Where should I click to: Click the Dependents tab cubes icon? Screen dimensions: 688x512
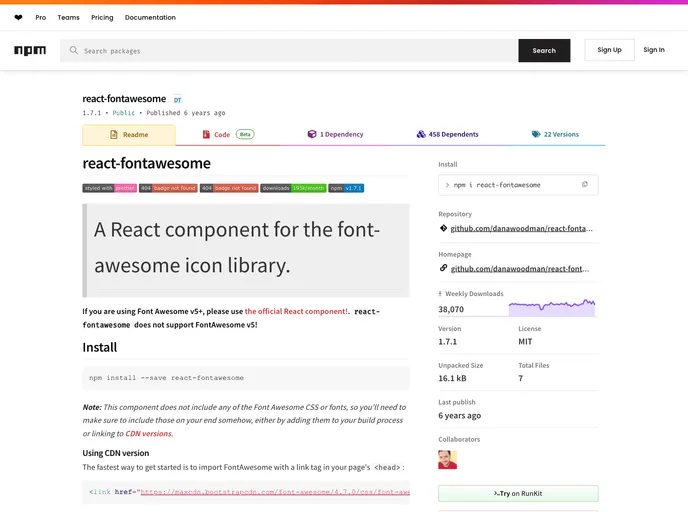point(421,134)
